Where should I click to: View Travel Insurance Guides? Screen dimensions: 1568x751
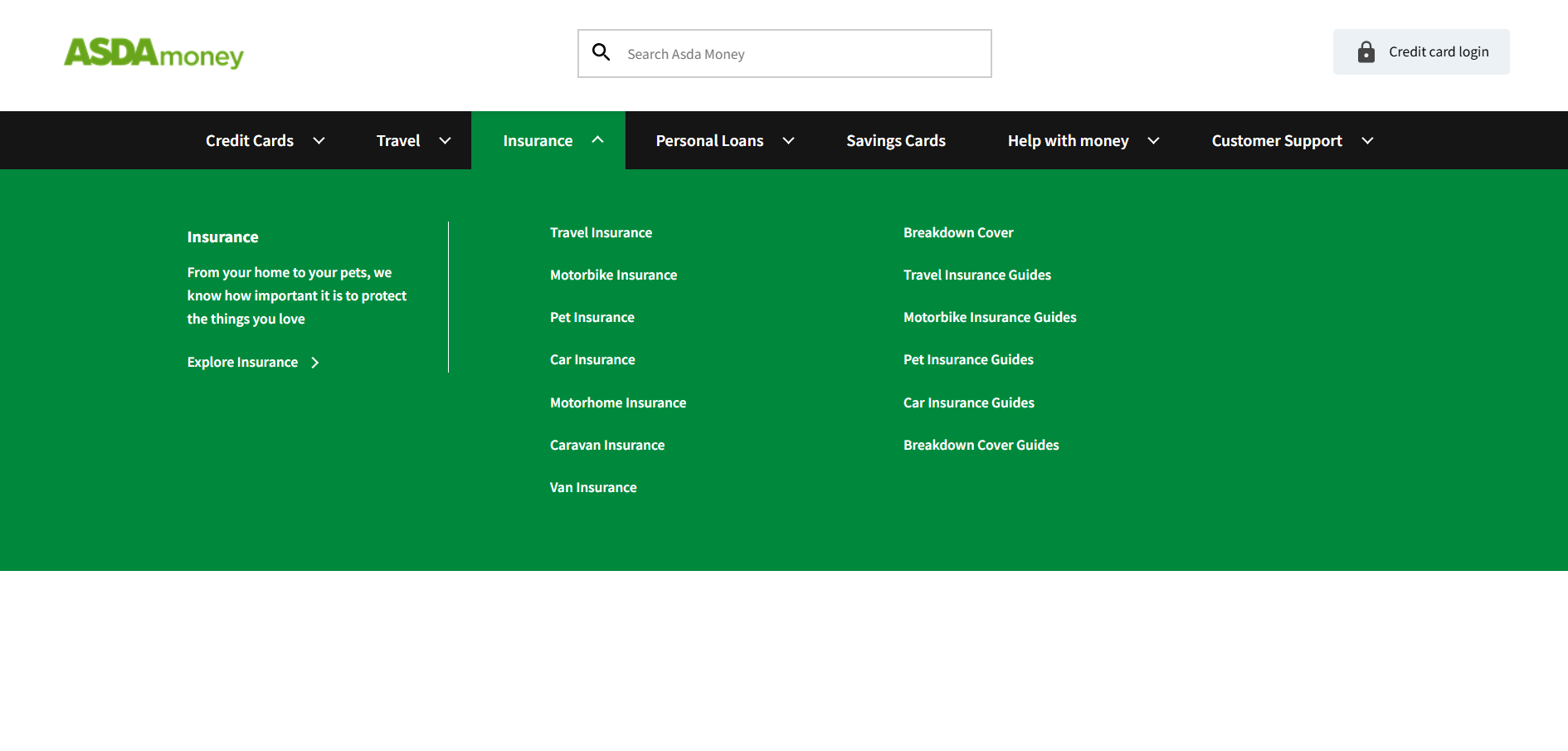point(977,276)
